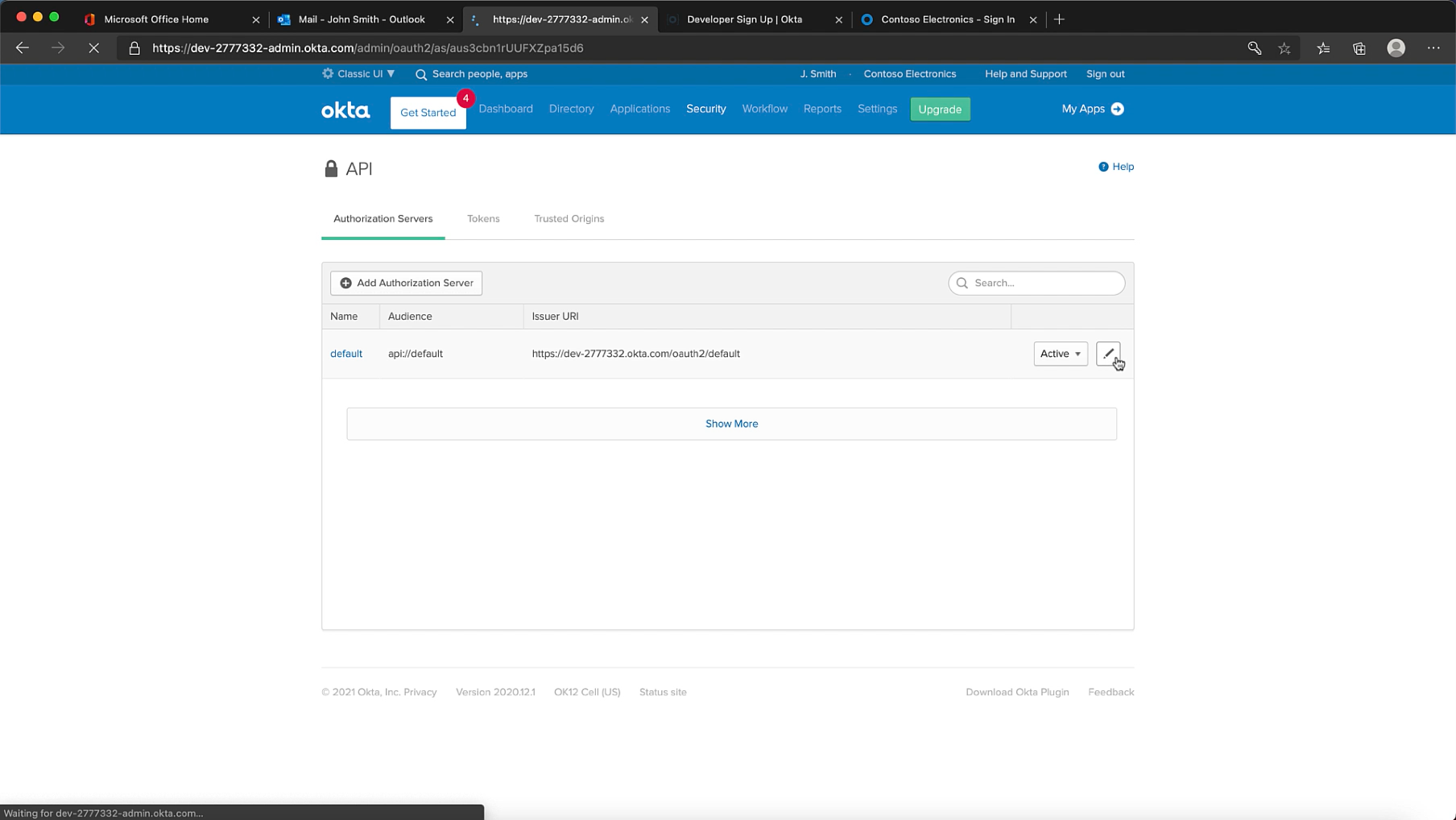1456x820 pixels.
Task: Open the Feedback link
Action: (1111, 692)
